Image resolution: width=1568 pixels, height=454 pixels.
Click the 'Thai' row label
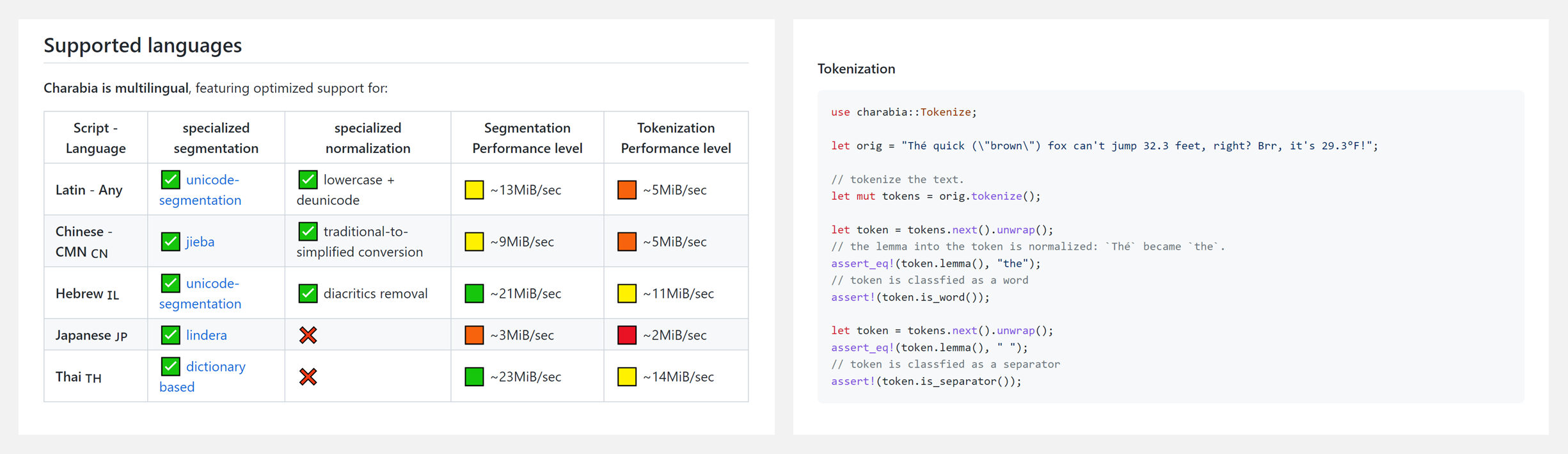78,377
